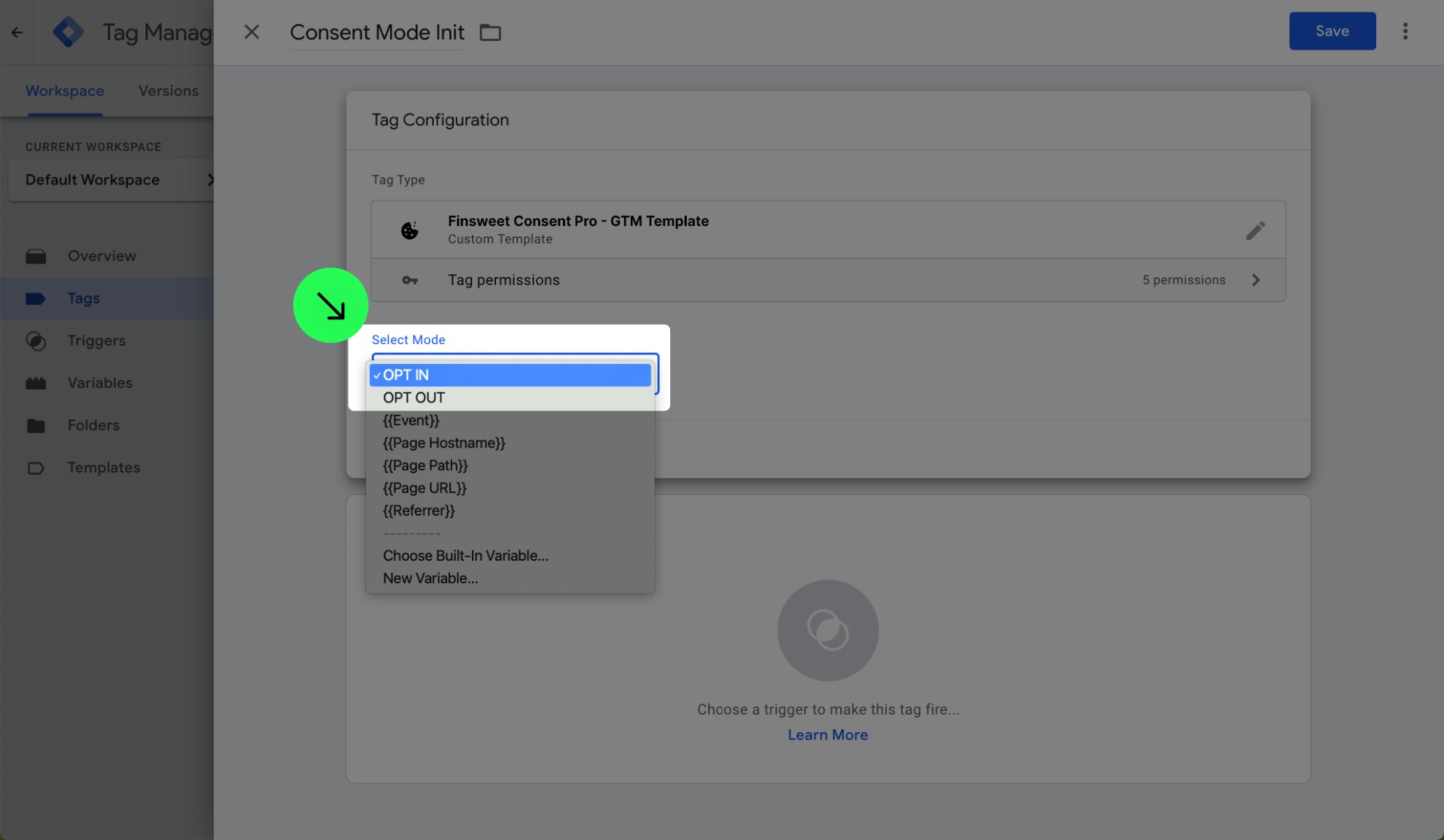Image resolution: width=1444 pixels, height=840 pixels.
Task: Save the Consent Mode Init tag
Action: point(1332,31)
